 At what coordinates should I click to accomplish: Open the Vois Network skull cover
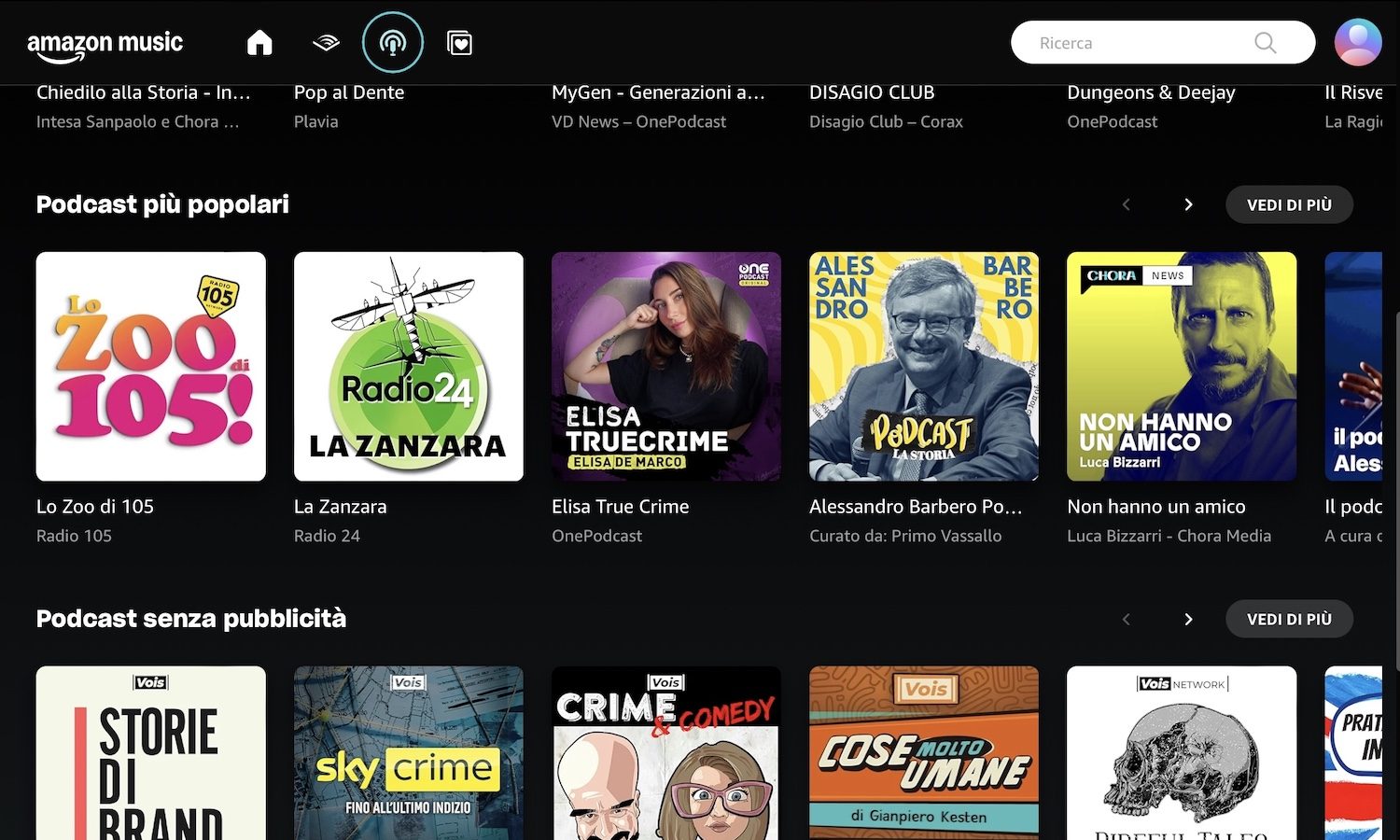point(1182,753)
